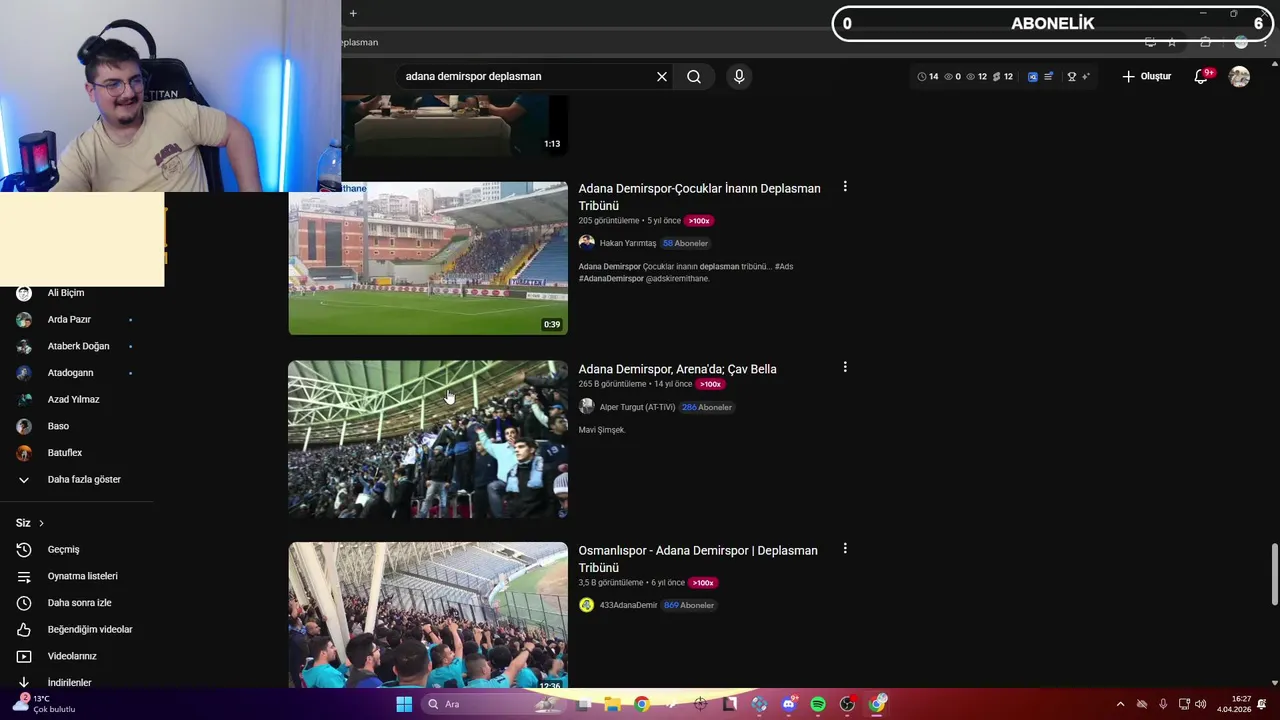Viewport: 1280px width, 720px height.
Task: Open the Windows Start menu
Action: tap(404, 704)
